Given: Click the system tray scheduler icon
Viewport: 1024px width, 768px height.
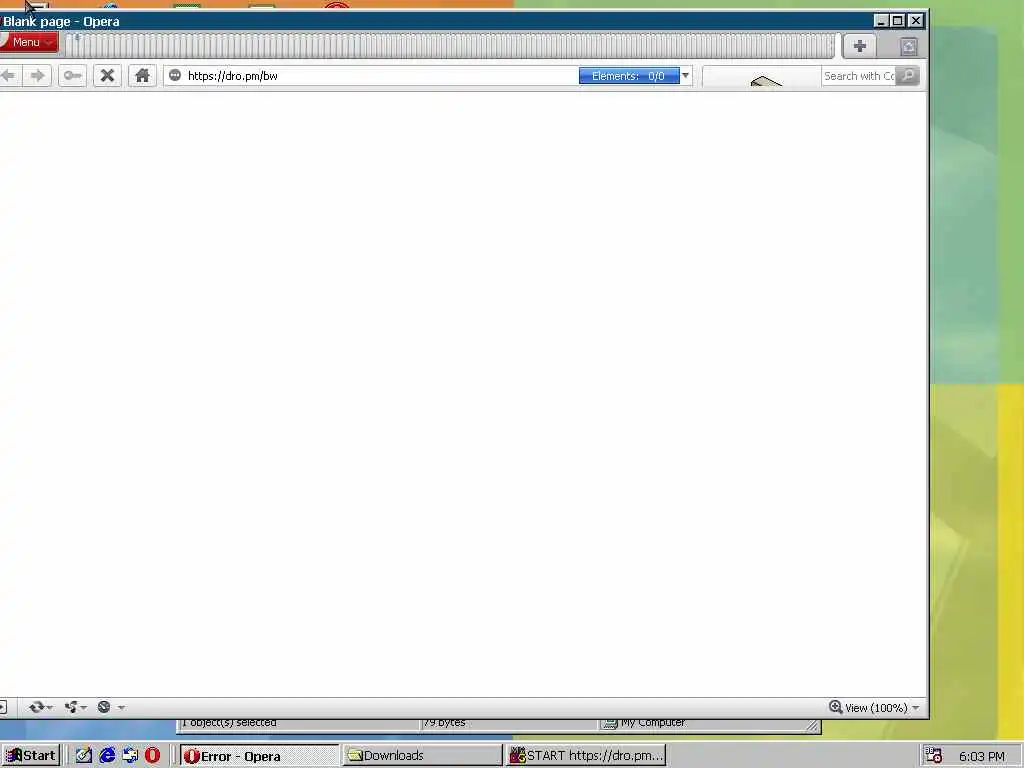Looking at the screenshot, I should click(x=934, y=756).
